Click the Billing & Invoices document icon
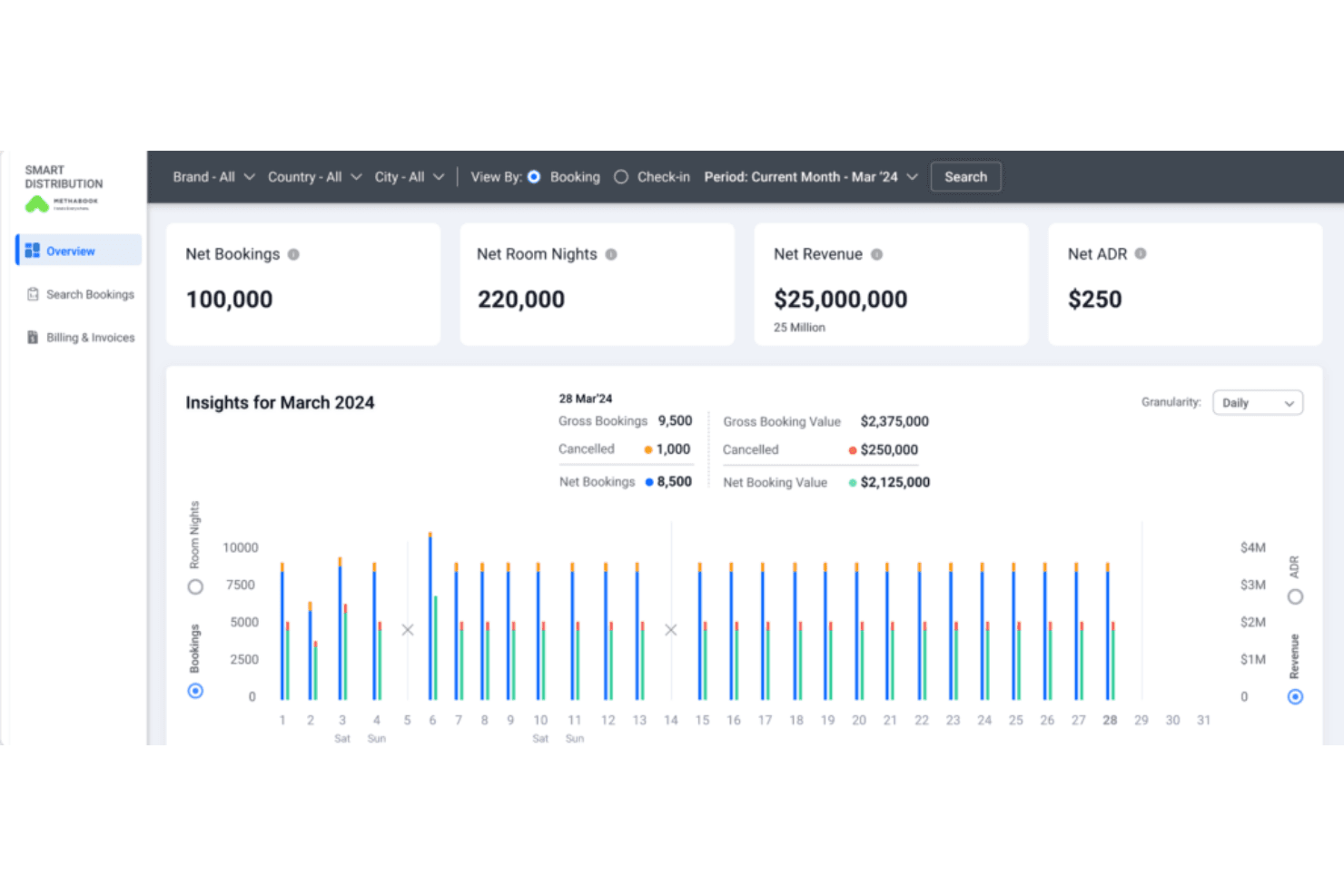Image resolution: width=1344 pixels, height=896 pixels. click(x=33, y=338)
